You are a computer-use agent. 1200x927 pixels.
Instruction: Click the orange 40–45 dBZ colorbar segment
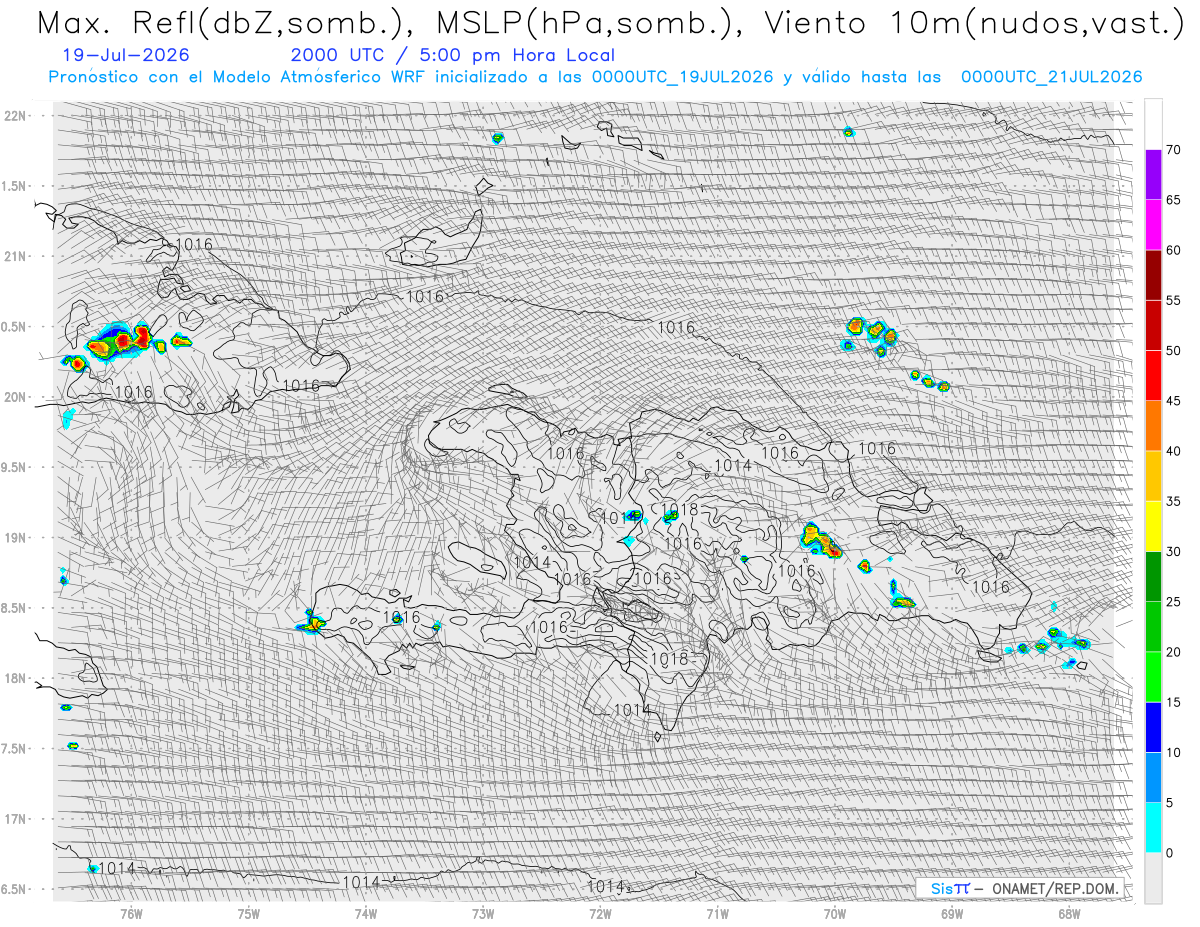[1153, 426]
